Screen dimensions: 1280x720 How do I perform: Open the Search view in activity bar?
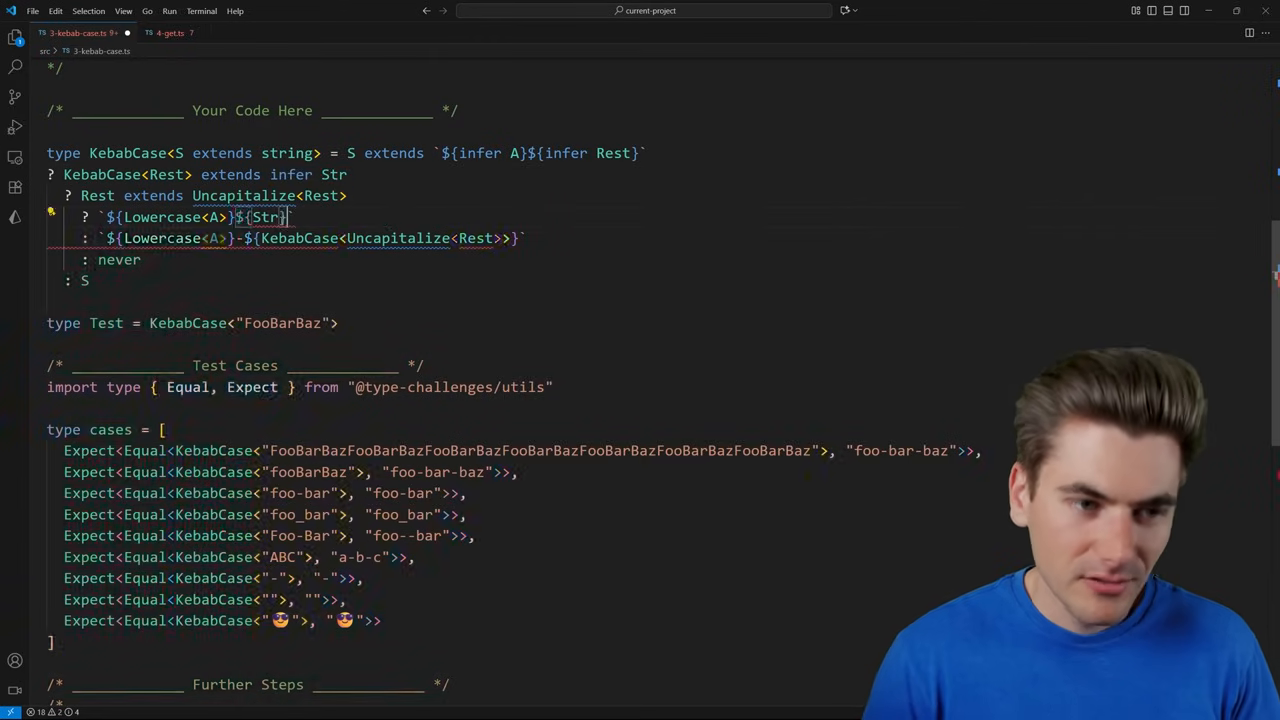coord(15,67)
